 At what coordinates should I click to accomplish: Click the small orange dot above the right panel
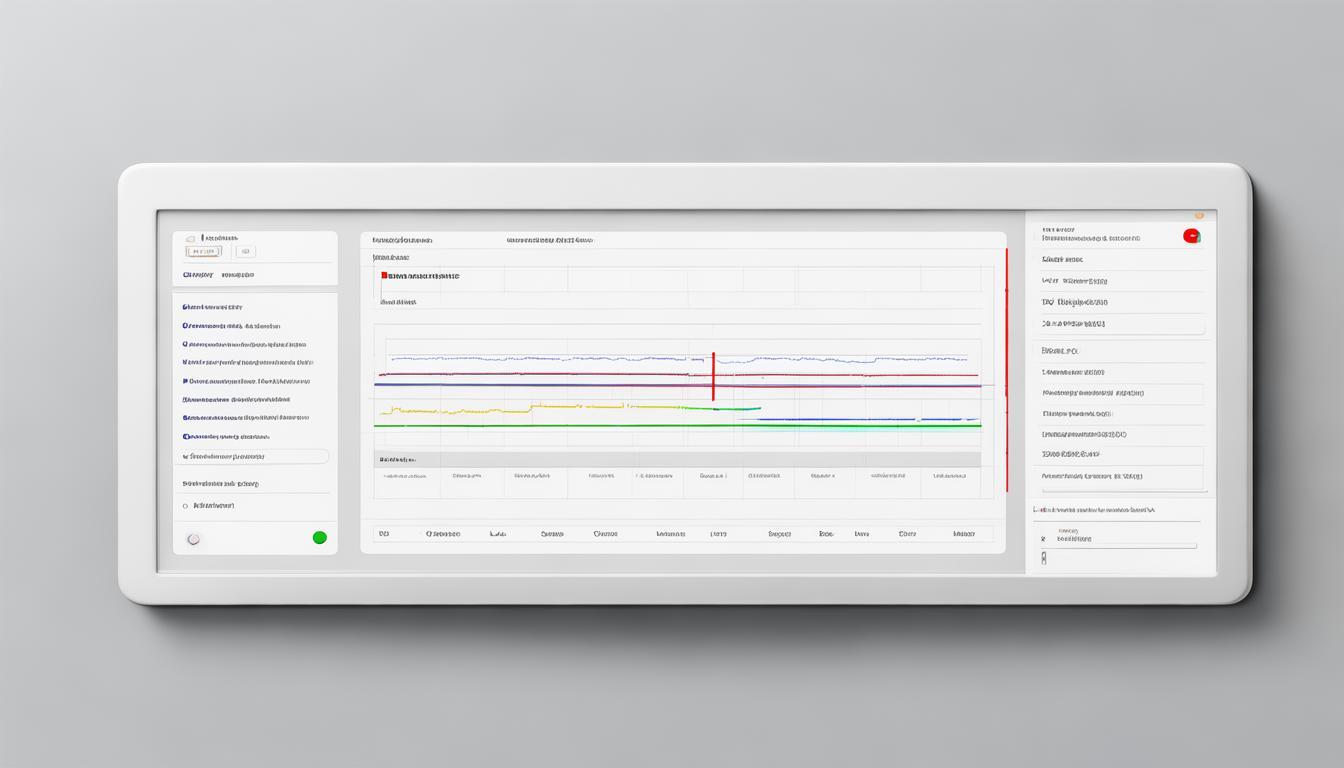1198,215
